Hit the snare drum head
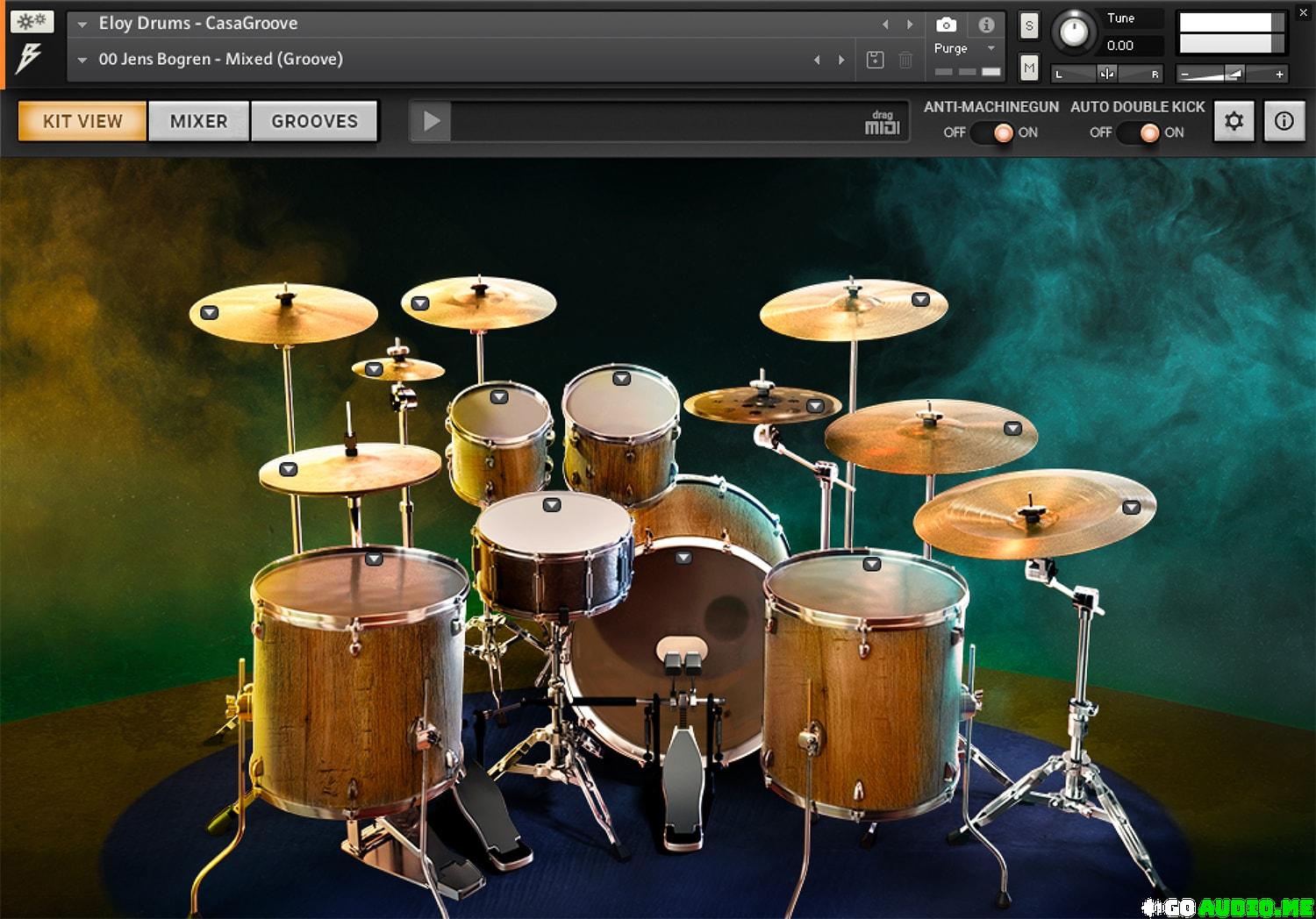1316x919 pixels. (554, 524)
